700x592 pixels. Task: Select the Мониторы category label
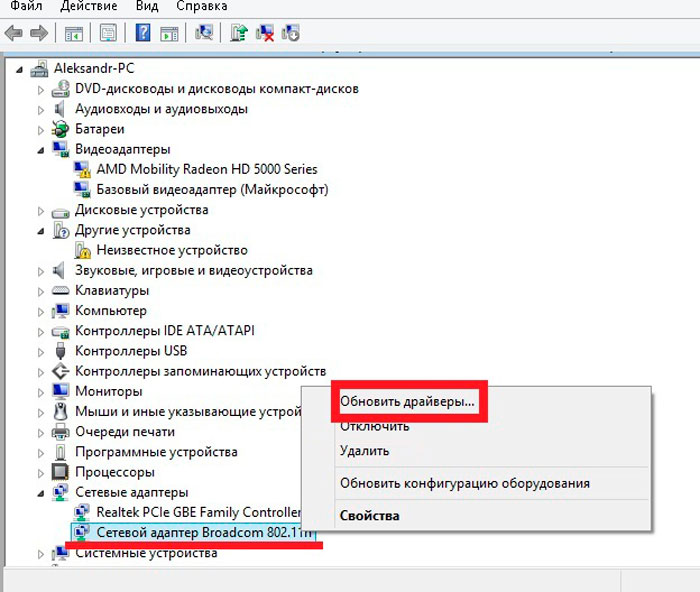coord(108,391)
